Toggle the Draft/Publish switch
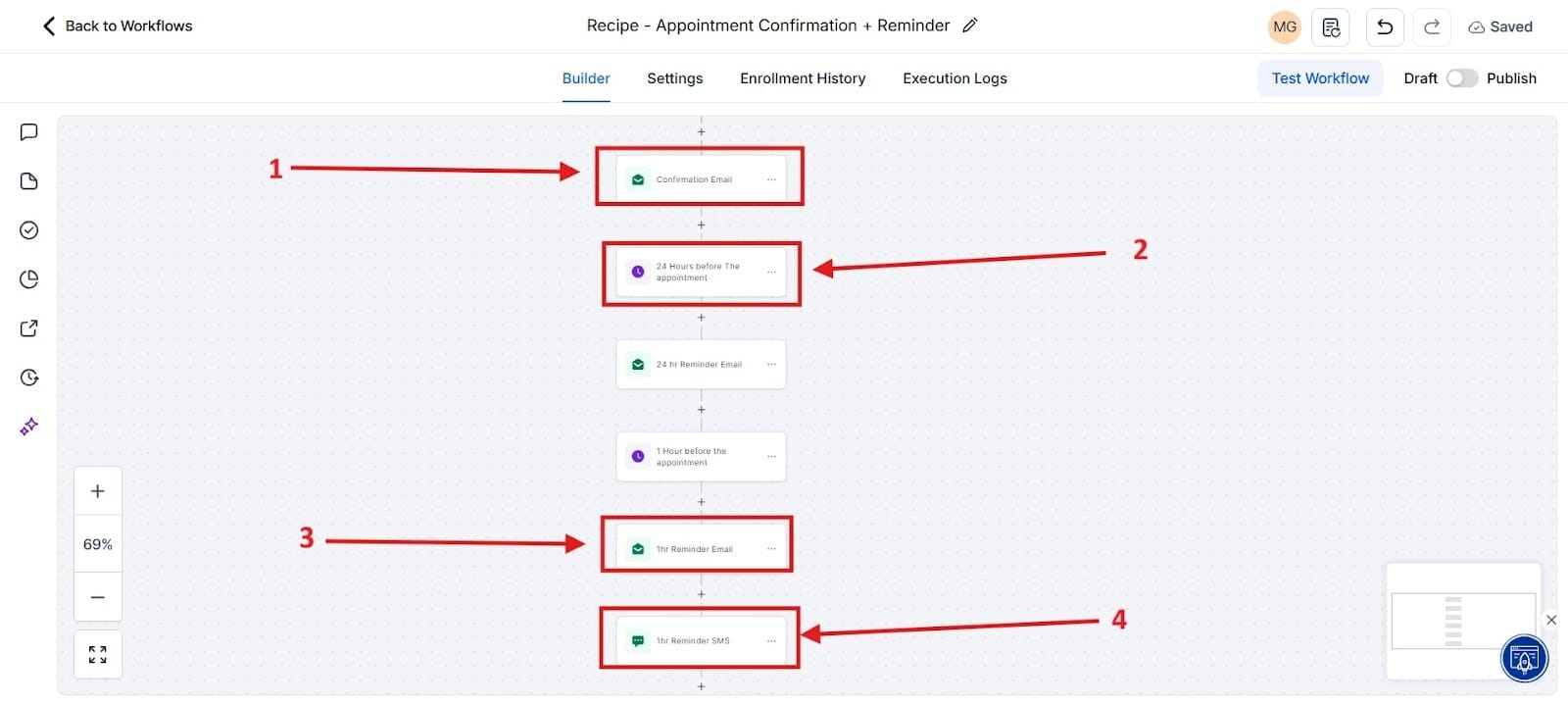Image resolution: width=1568 pixels, height=705 pixels. (x=1461, y=78)
